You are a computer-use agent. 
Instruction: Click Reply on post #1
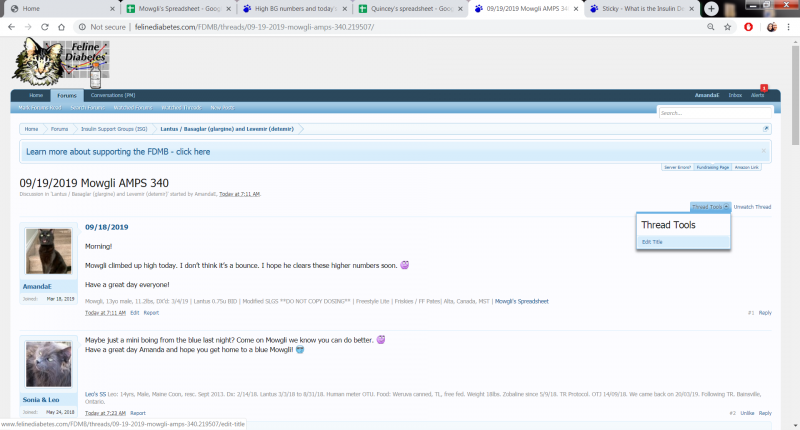(765, 313)
